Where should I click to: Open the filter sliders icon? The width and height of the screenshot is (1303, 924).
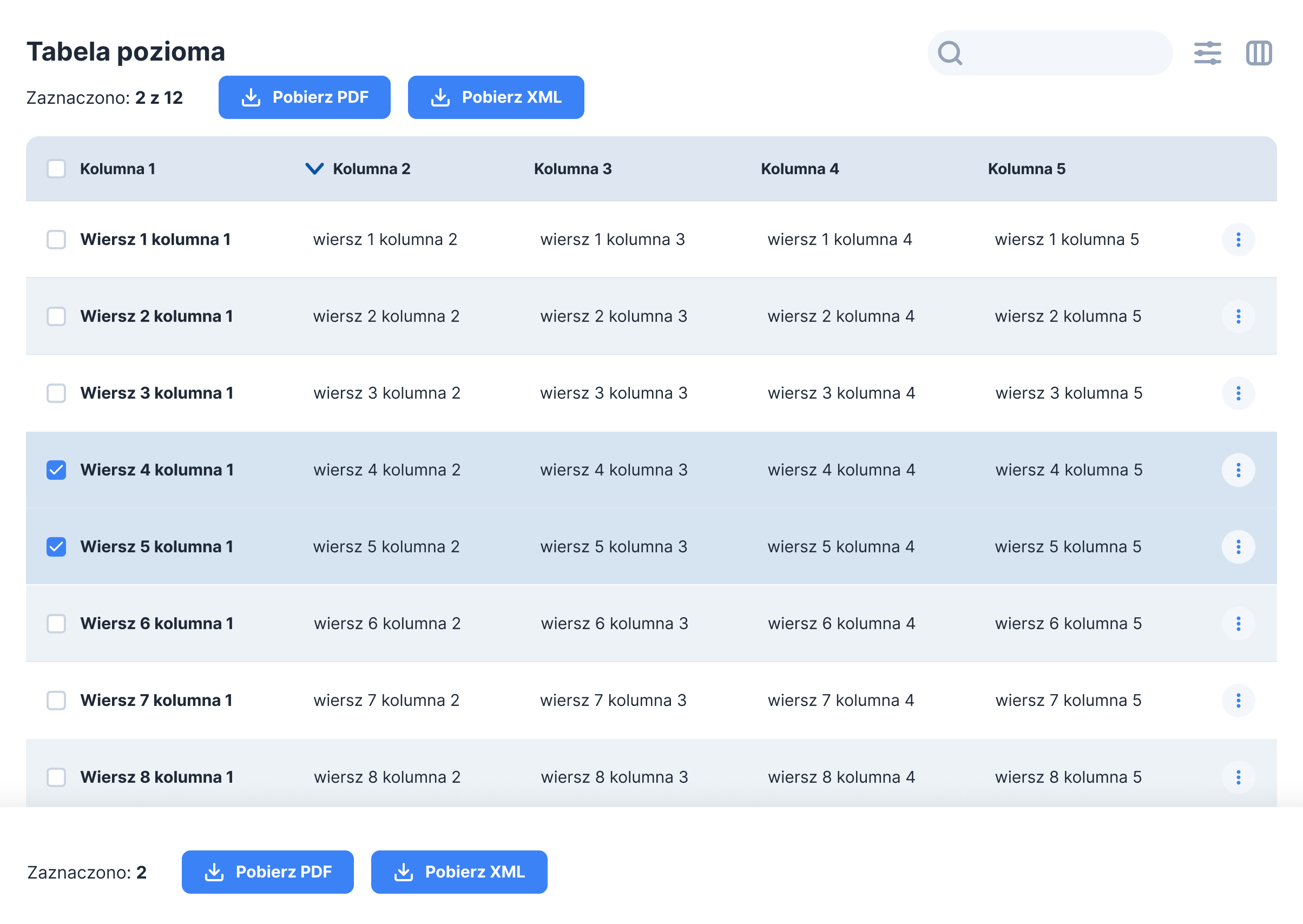pos(1207,53)
